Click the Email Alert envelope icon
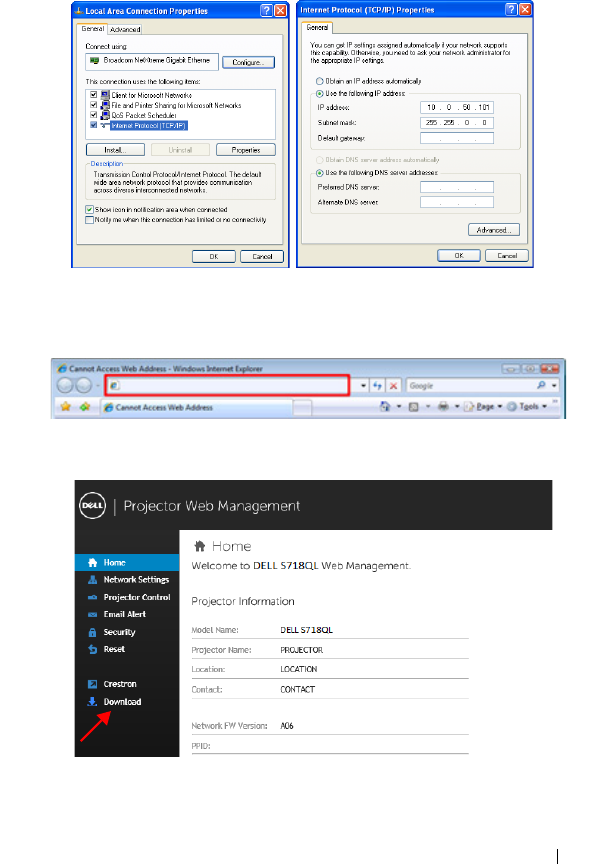 tap(93, 614)
